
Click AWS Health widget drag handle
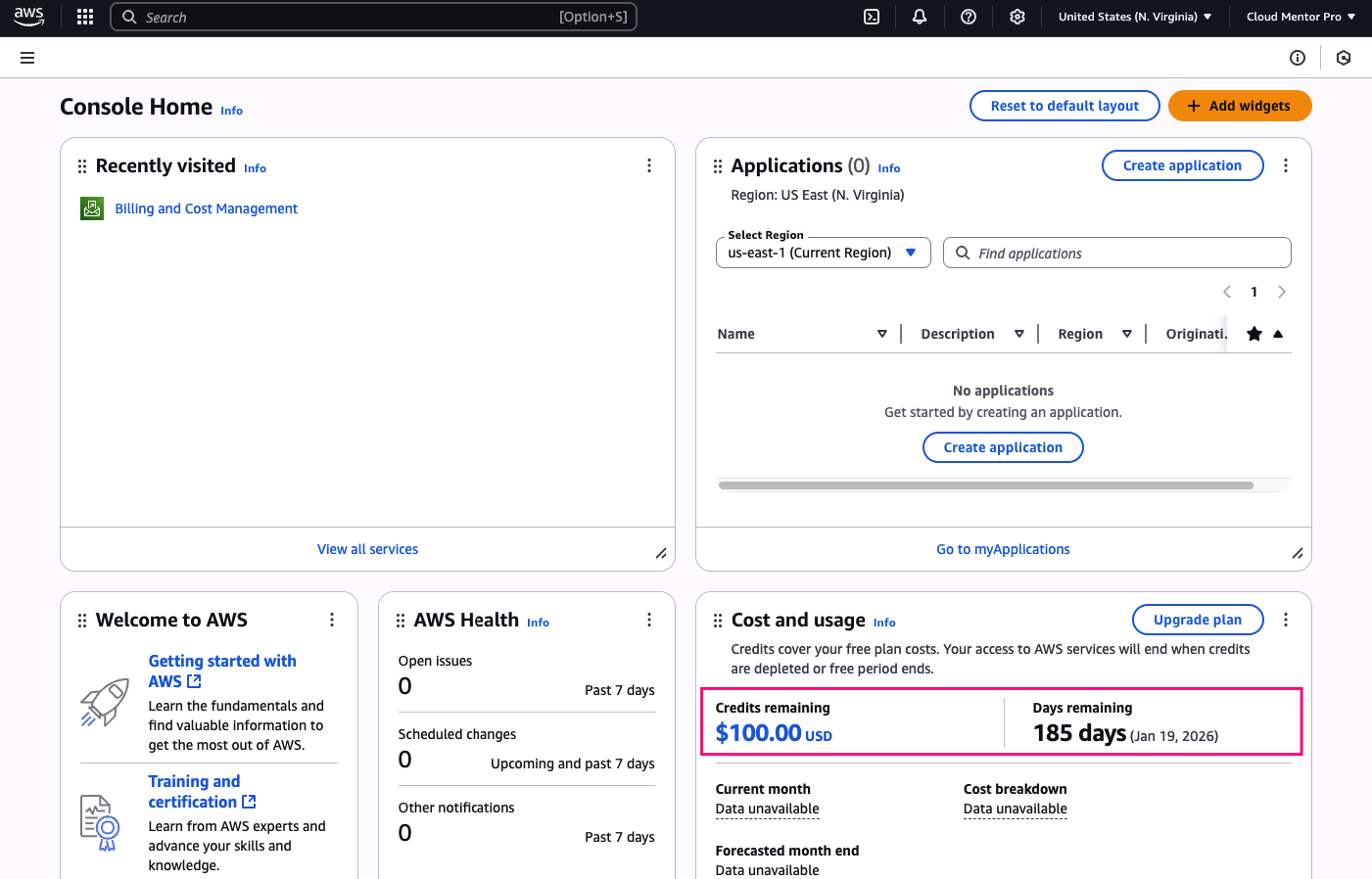(401, 621)
